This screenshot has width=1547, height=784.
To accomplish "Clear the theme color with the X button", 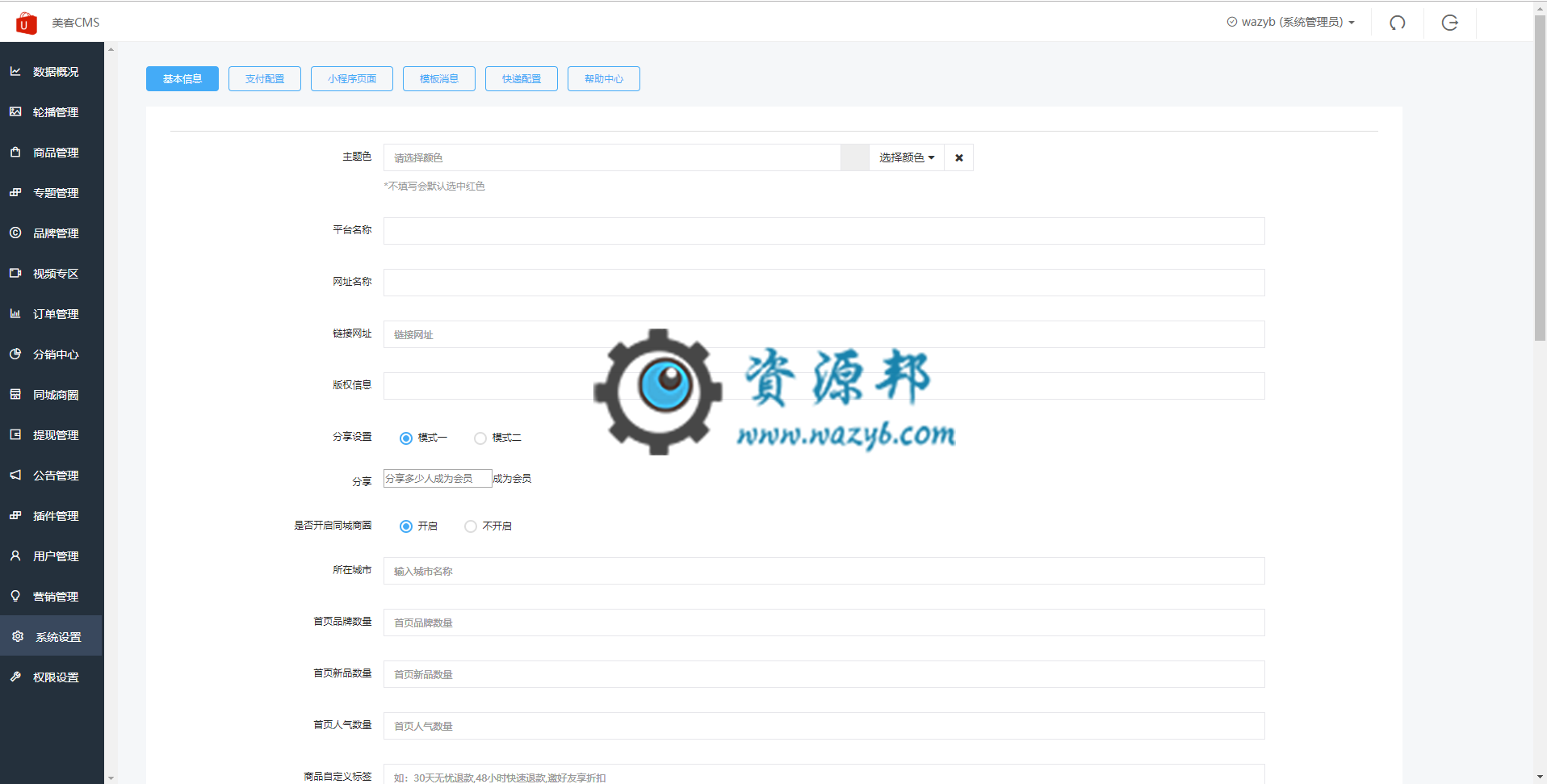I will pos(959,157).
